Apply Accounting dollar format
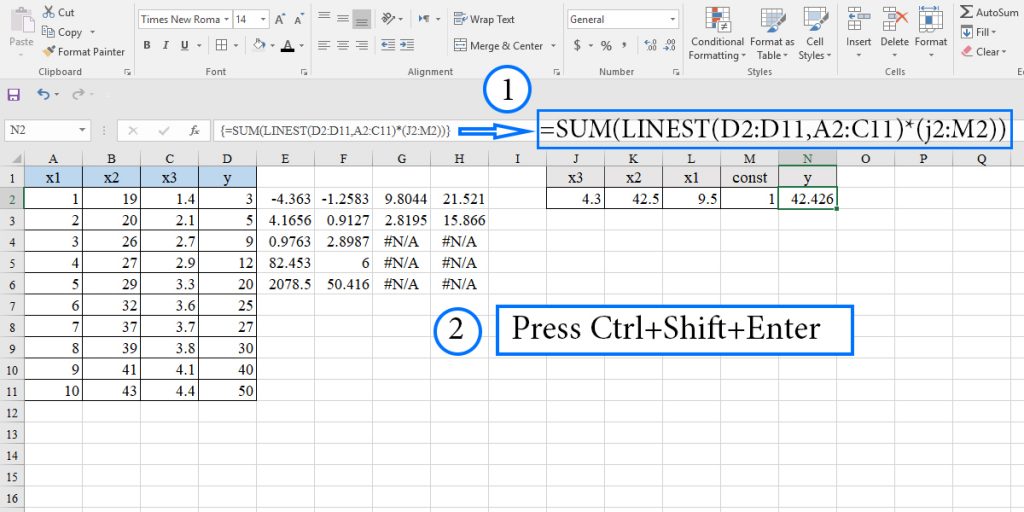Image resolution: width=1024 pixels, height=512 pixels. coord(577,46)
